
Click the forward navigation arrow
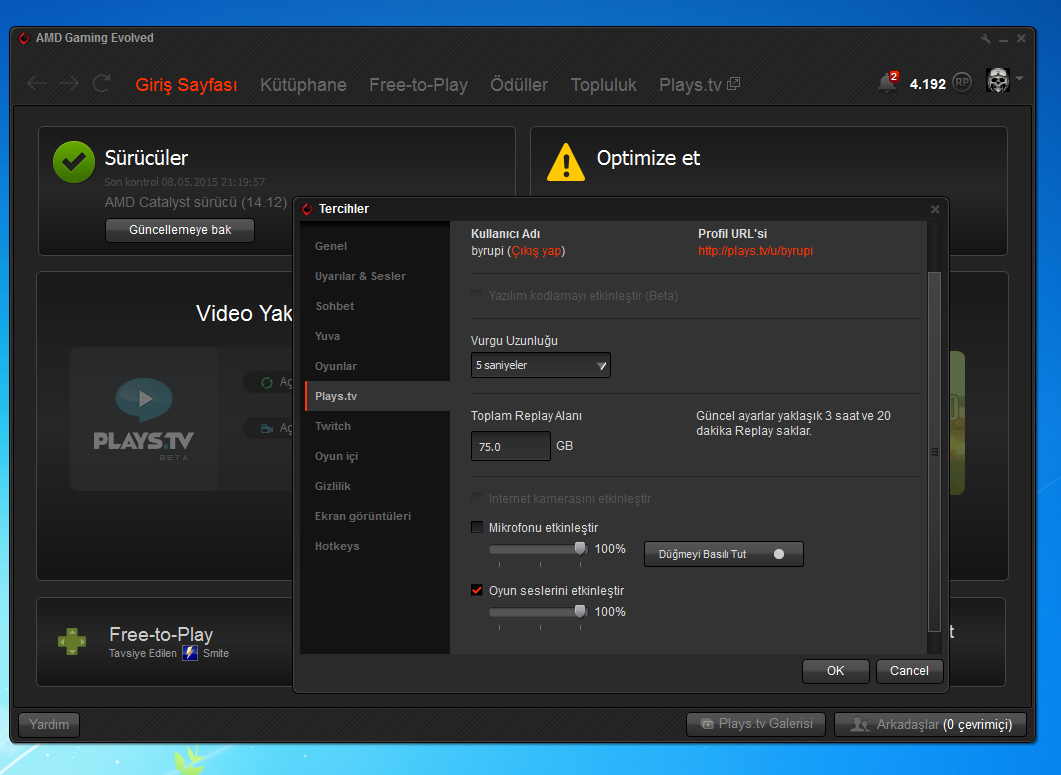(x=69, y=84)
